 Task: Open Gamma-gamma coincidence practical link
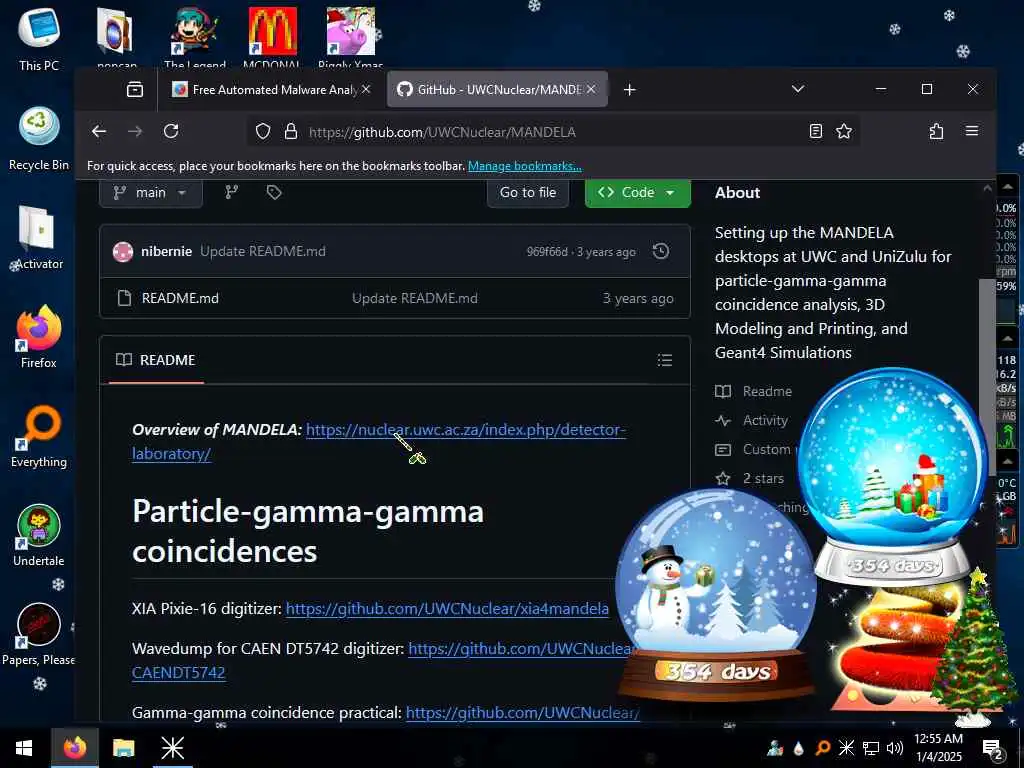coord(522,712)
